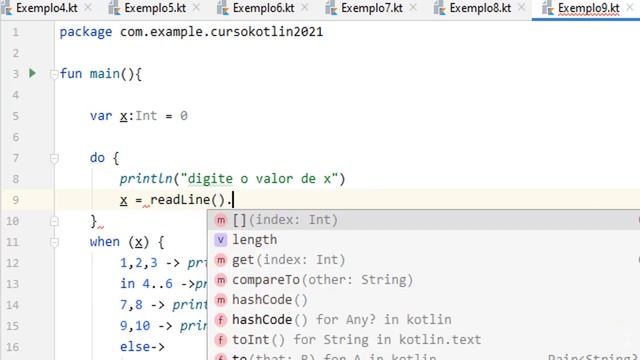
Task: Close the Exemplo5.kt tab
Action: (x=196, y=8)
